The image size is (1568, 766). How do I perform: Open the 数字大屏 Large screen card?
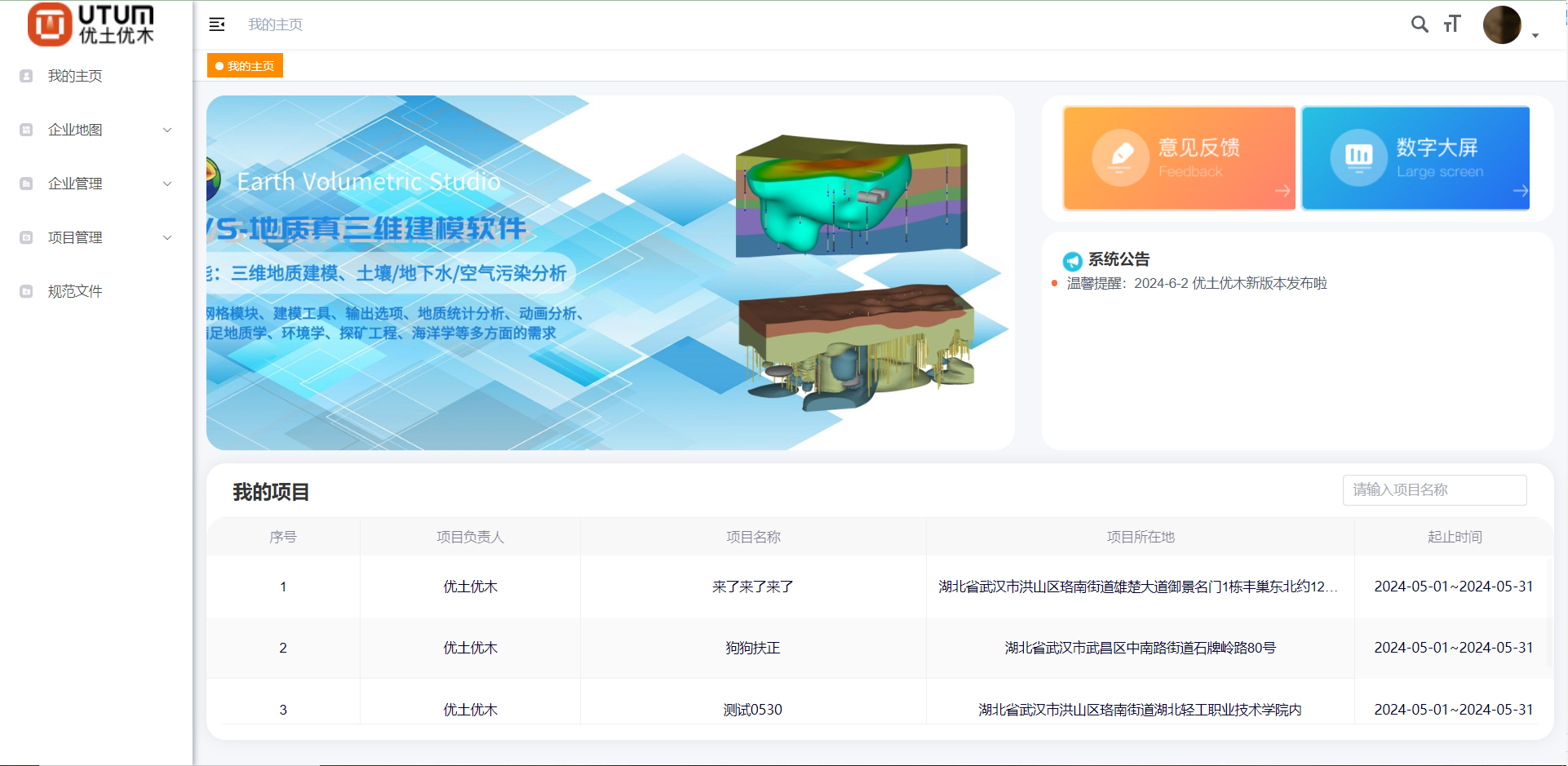[1415, 158]
